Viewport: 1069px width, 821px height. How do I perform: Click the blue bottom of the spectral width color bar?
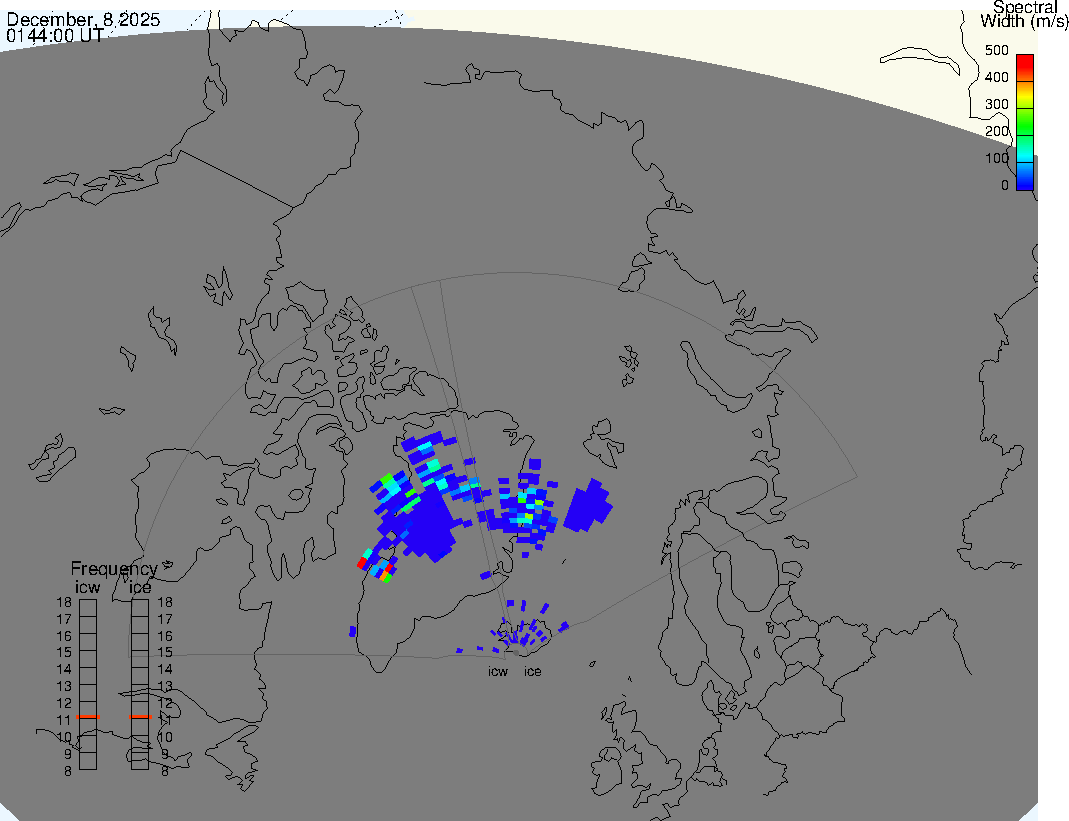(x=1025, y=177)
